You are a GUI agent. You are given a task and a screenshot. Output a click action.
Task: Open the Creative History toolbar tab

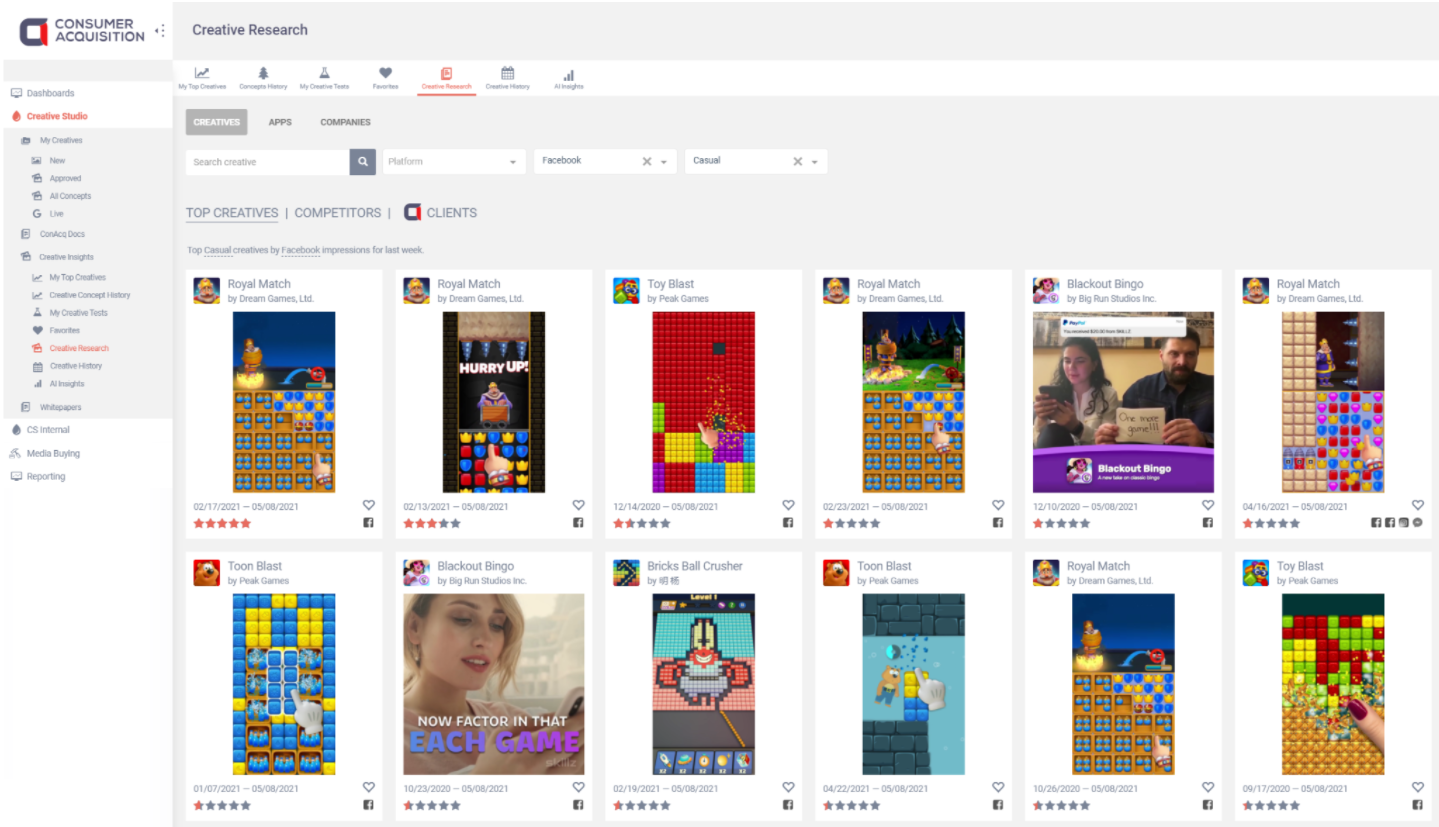click(507, 79)
